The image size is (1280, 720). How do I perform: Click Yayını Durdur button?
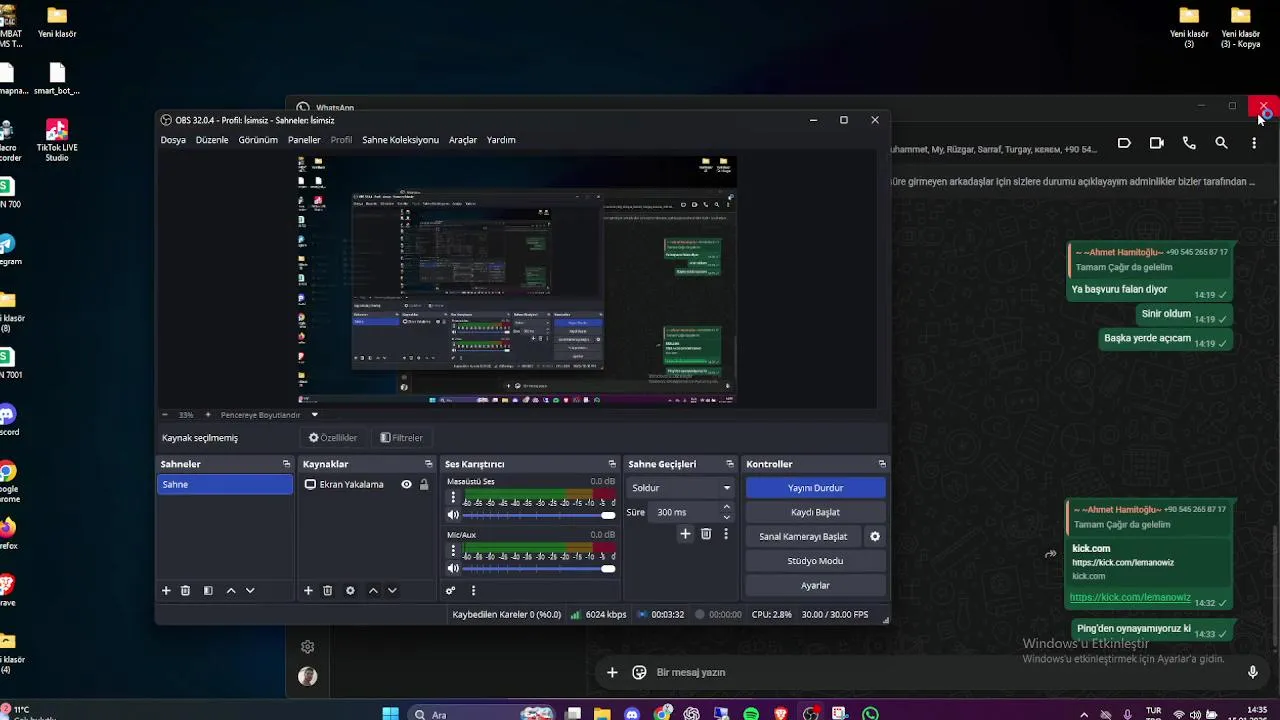(x=815, y=488)
